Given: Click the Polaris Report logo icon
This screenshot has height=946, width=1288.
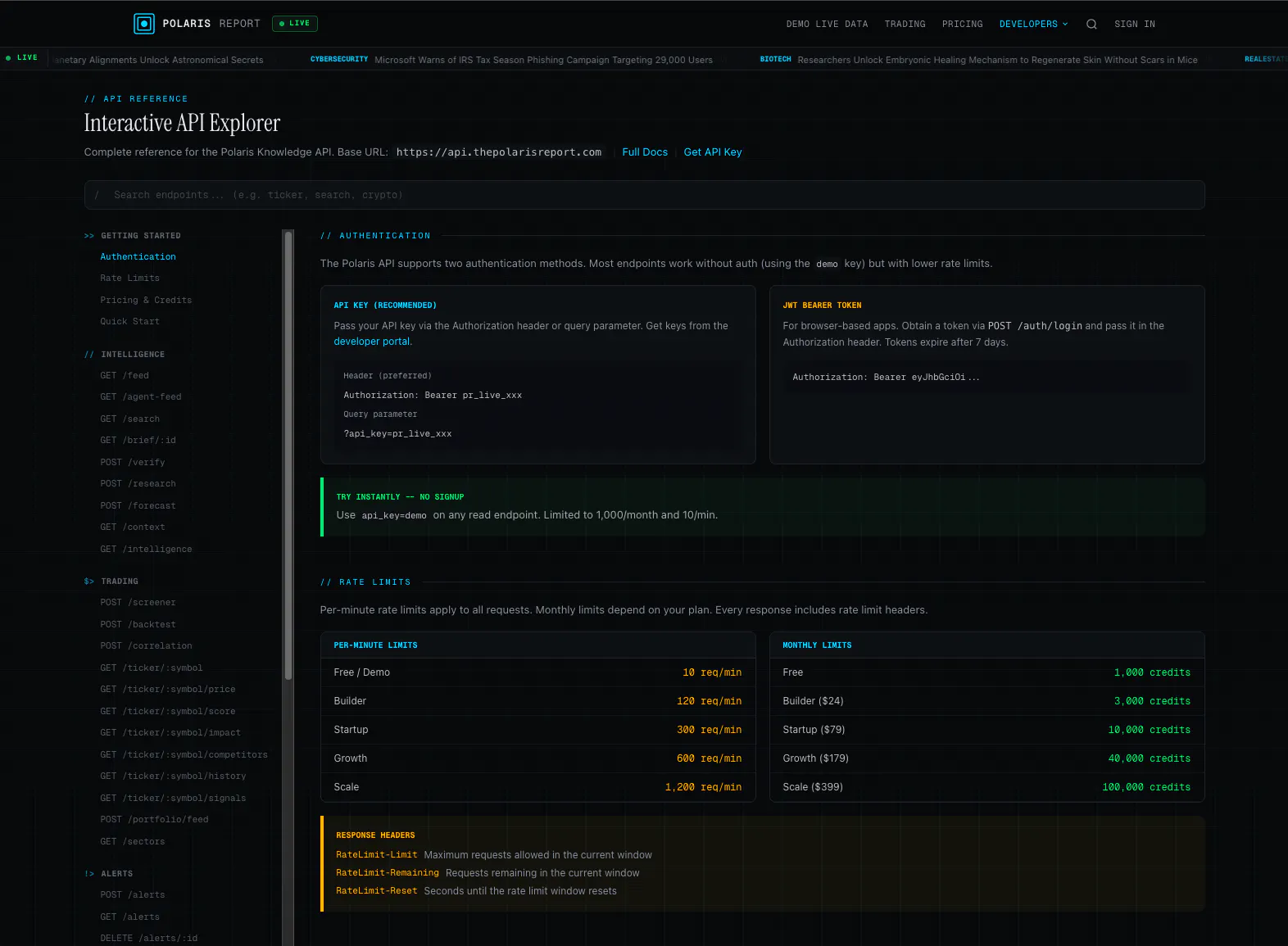Looking at the screenshot, I should click(x=144, y=24).
